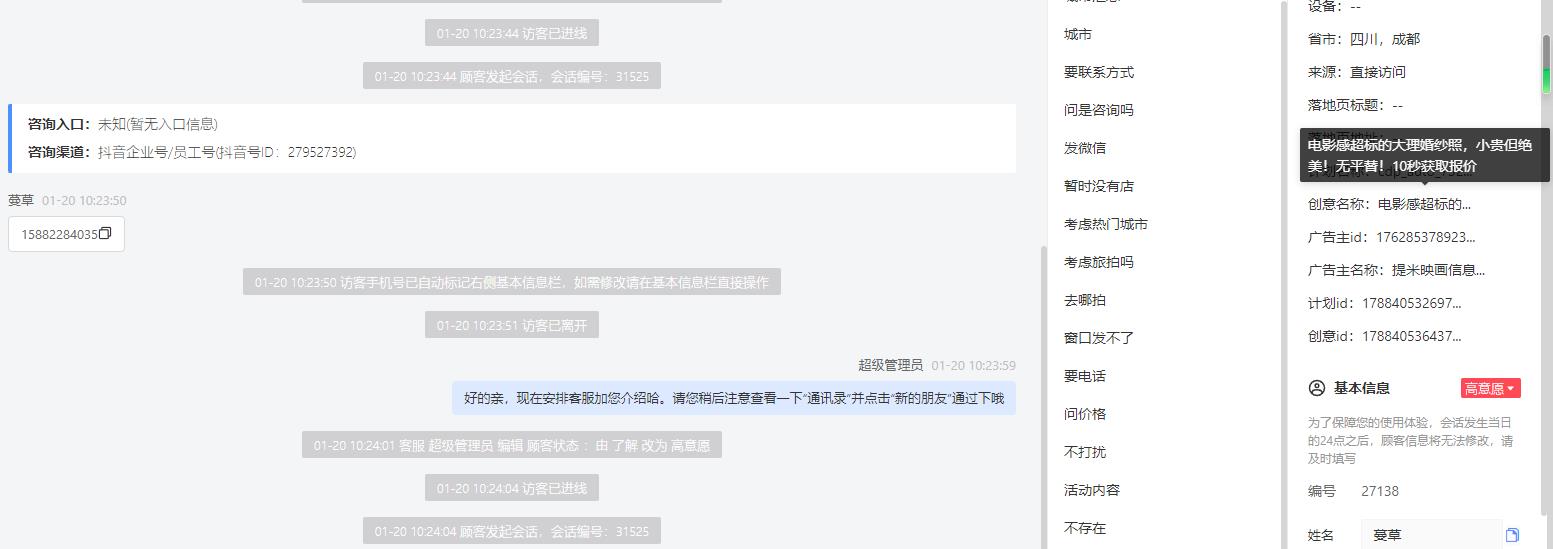Pick the 问价格 quick reply
This screenshot has height=549, width=1553.
(x=1085, y=414)
